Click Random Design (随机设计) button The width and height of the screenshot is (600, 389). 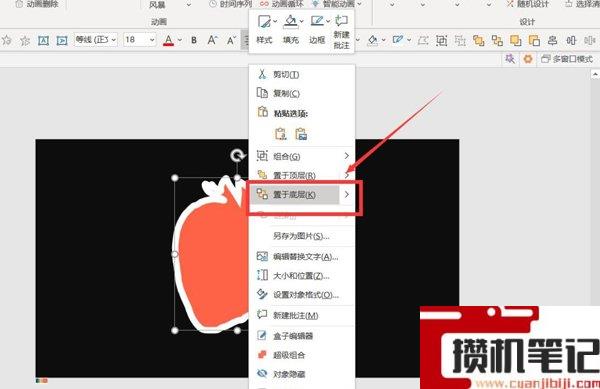pyautogui.click(x=528, y=4)
